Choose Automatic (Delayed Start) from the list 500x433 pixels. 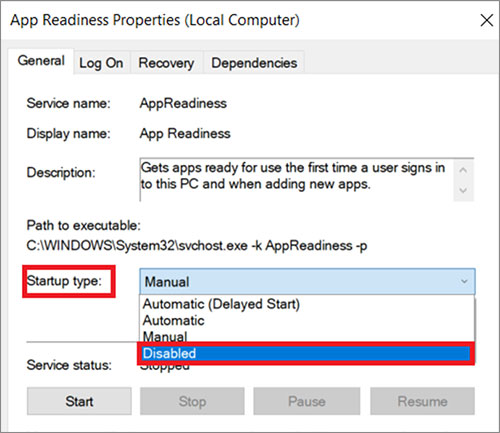tap(221, 304)
